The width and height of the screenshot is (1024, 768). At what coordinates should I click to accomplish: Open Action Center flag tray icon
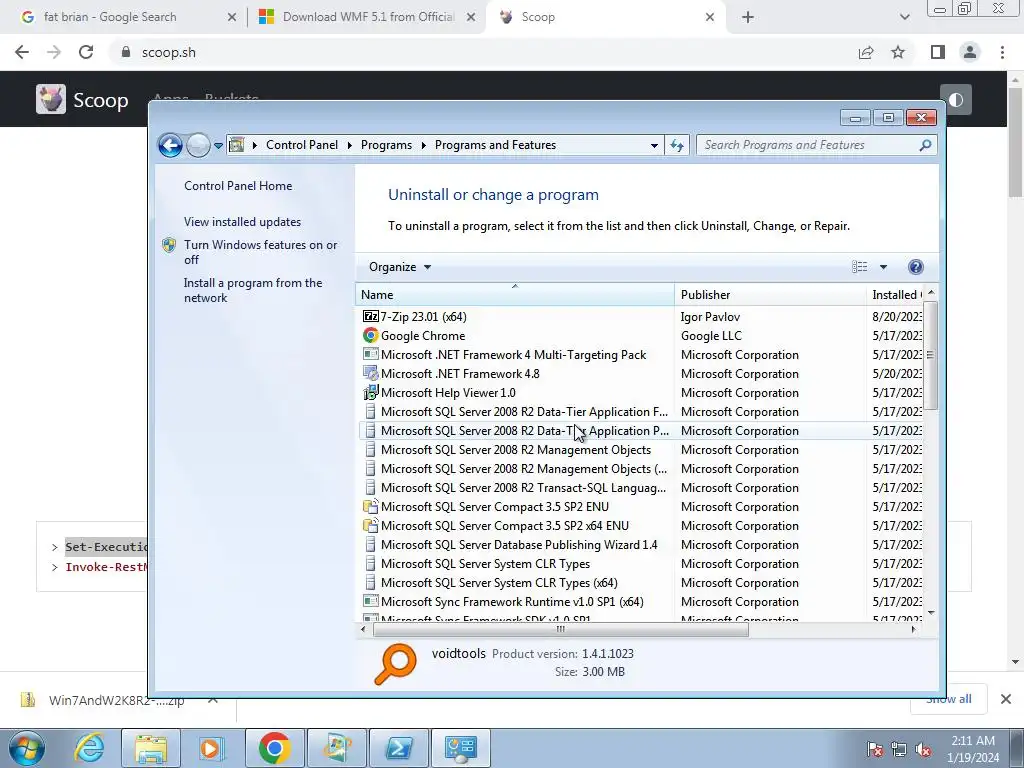[874, 750]
